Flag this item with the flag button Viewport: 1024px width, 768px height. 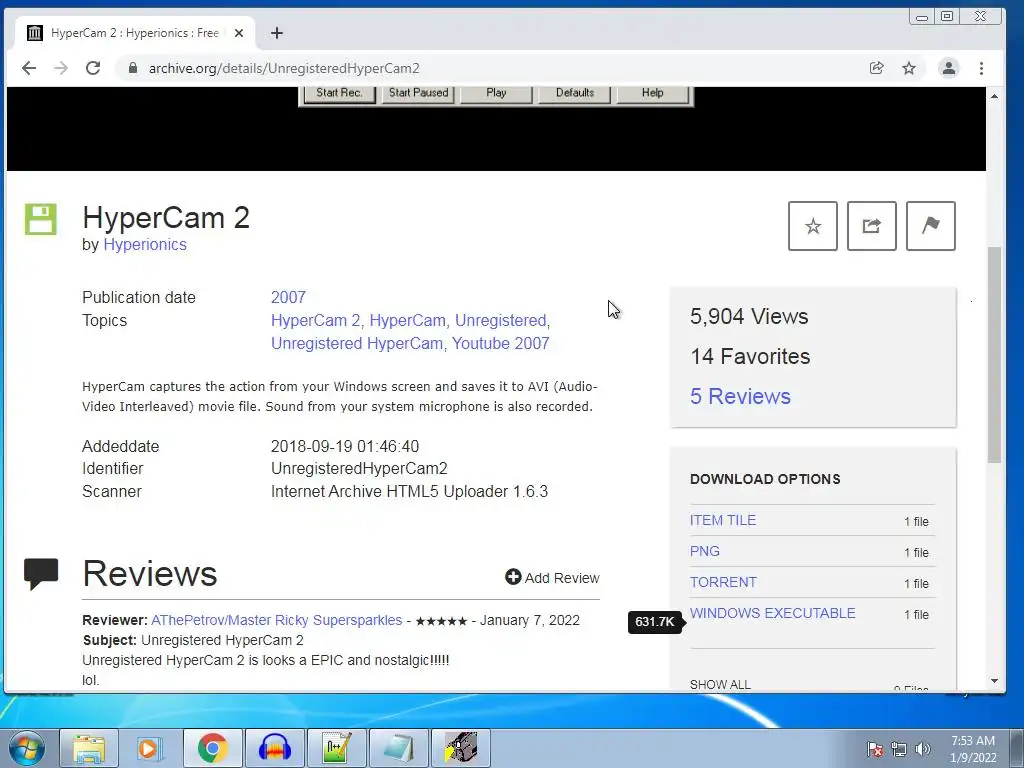tap(931, 226)
